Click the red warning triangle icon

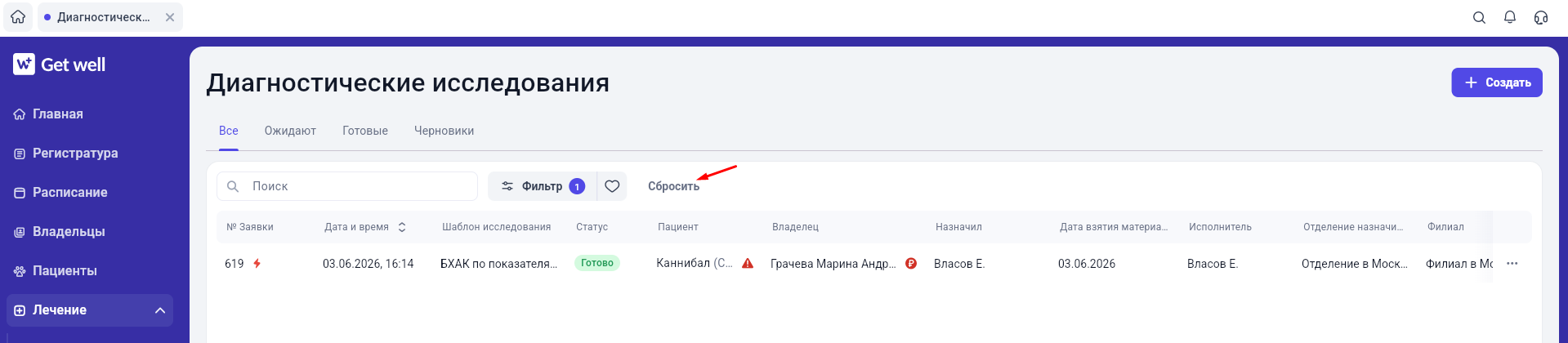748,264
